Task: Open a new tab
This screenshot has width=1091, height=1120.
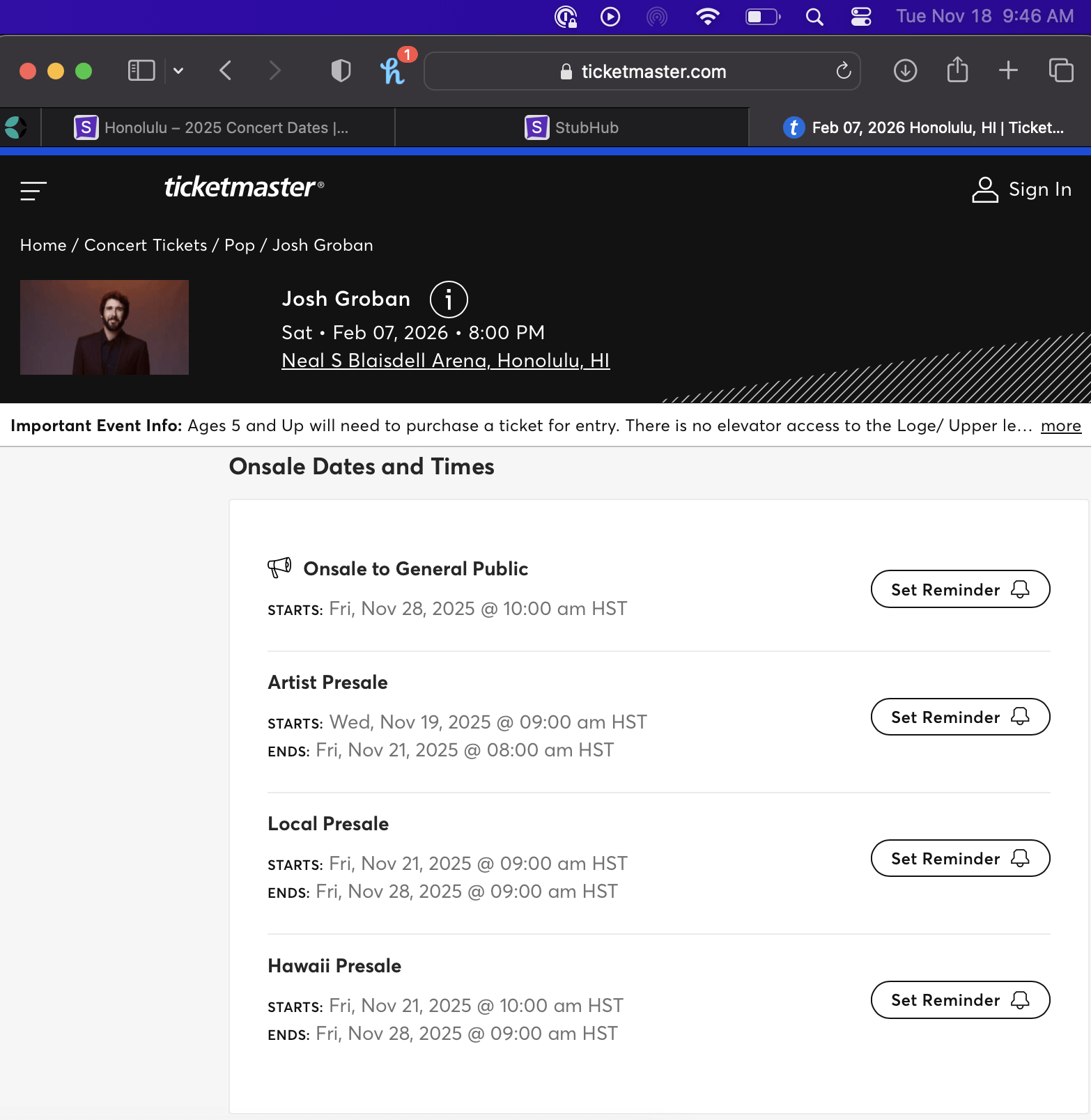Action: (x=1008, y=70)
